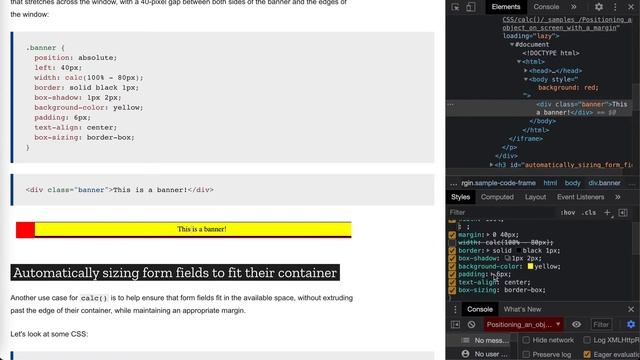Viewport: 640px width, 360px height.
Task: Enable the width calc property checkbox
Action: click(452, 243)
